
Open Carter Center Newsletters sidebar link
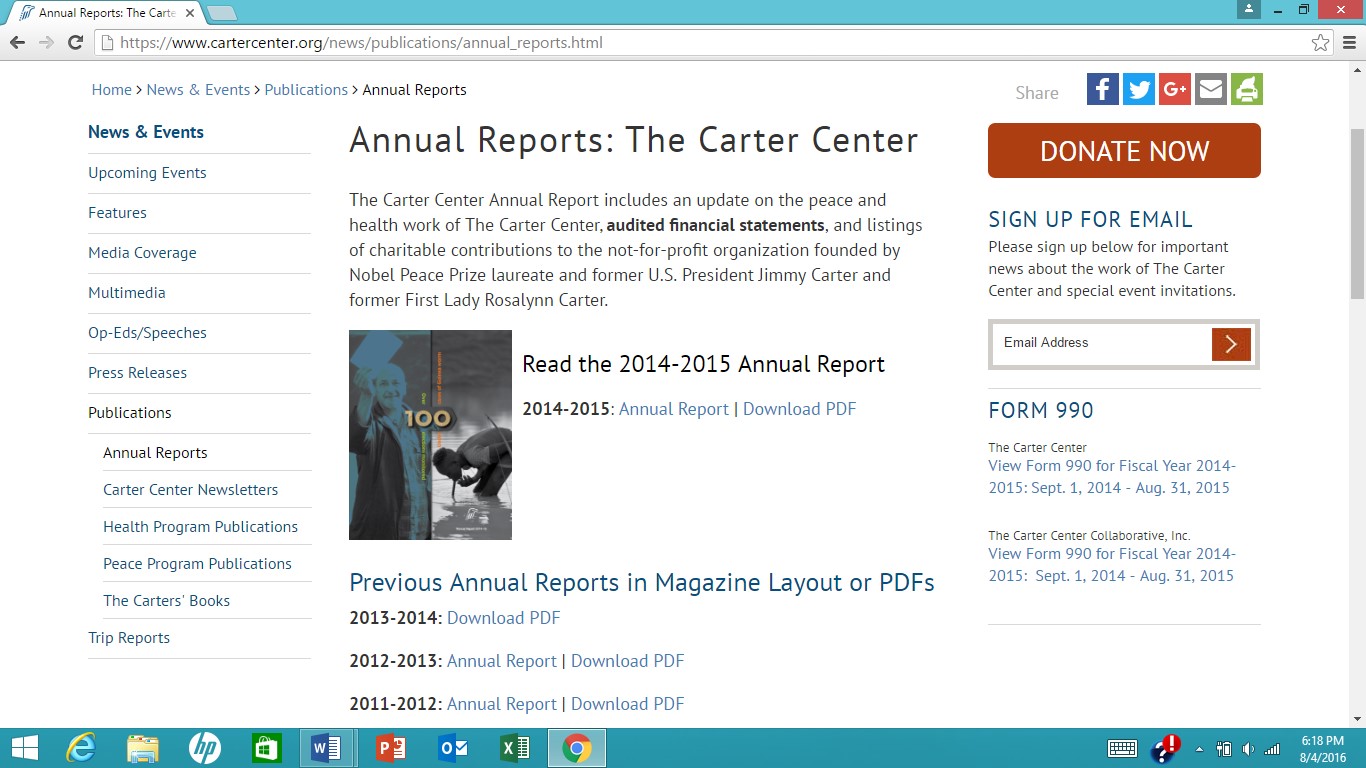click(190, 490)
